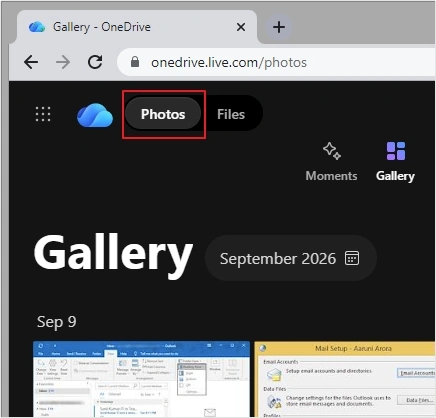Switch to the Photos tab
Viewport: 436px width, 418px height.
[x=163, y=114]
